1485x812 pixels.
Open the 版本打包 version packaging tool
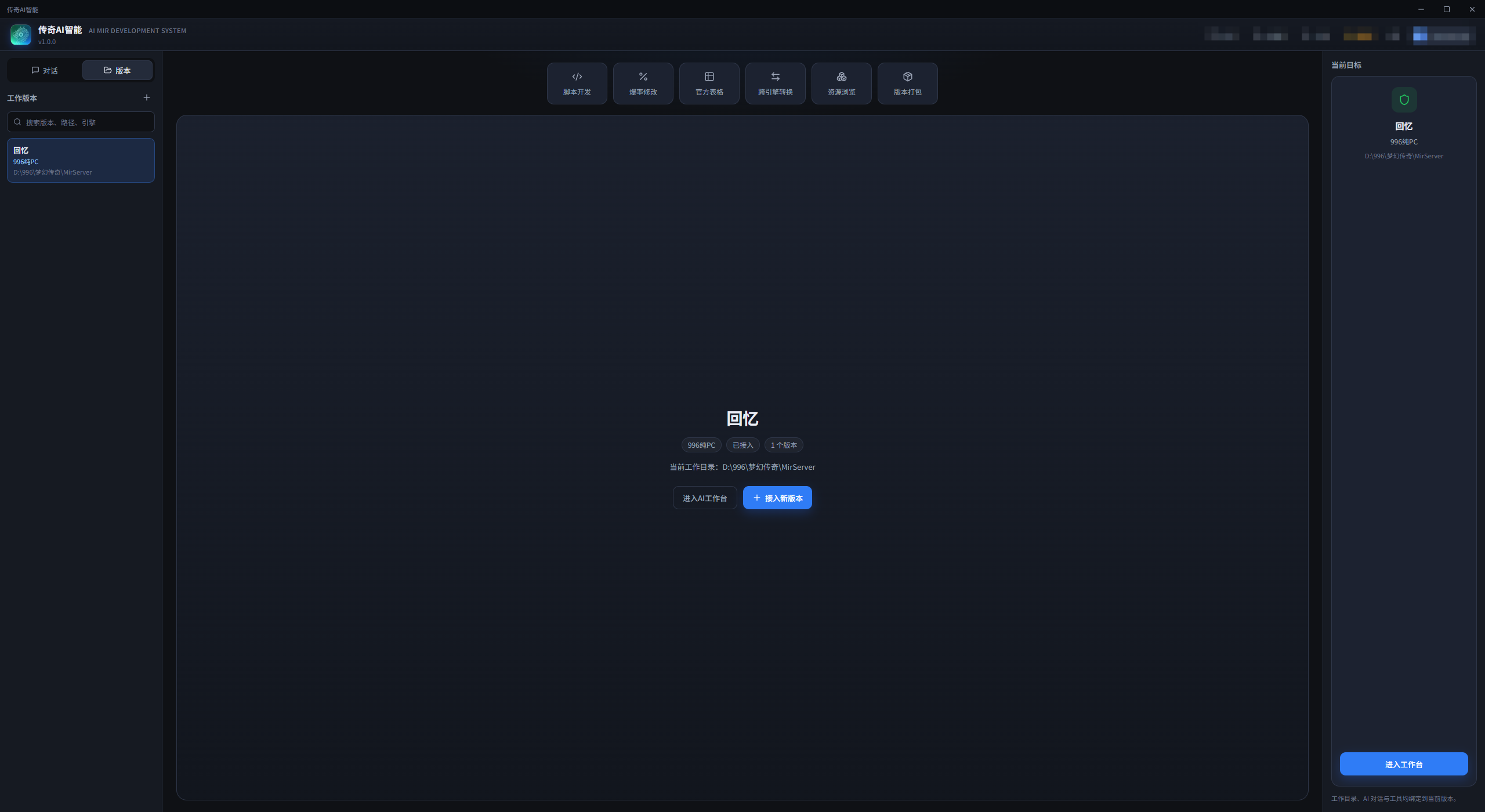click(907, 84)
